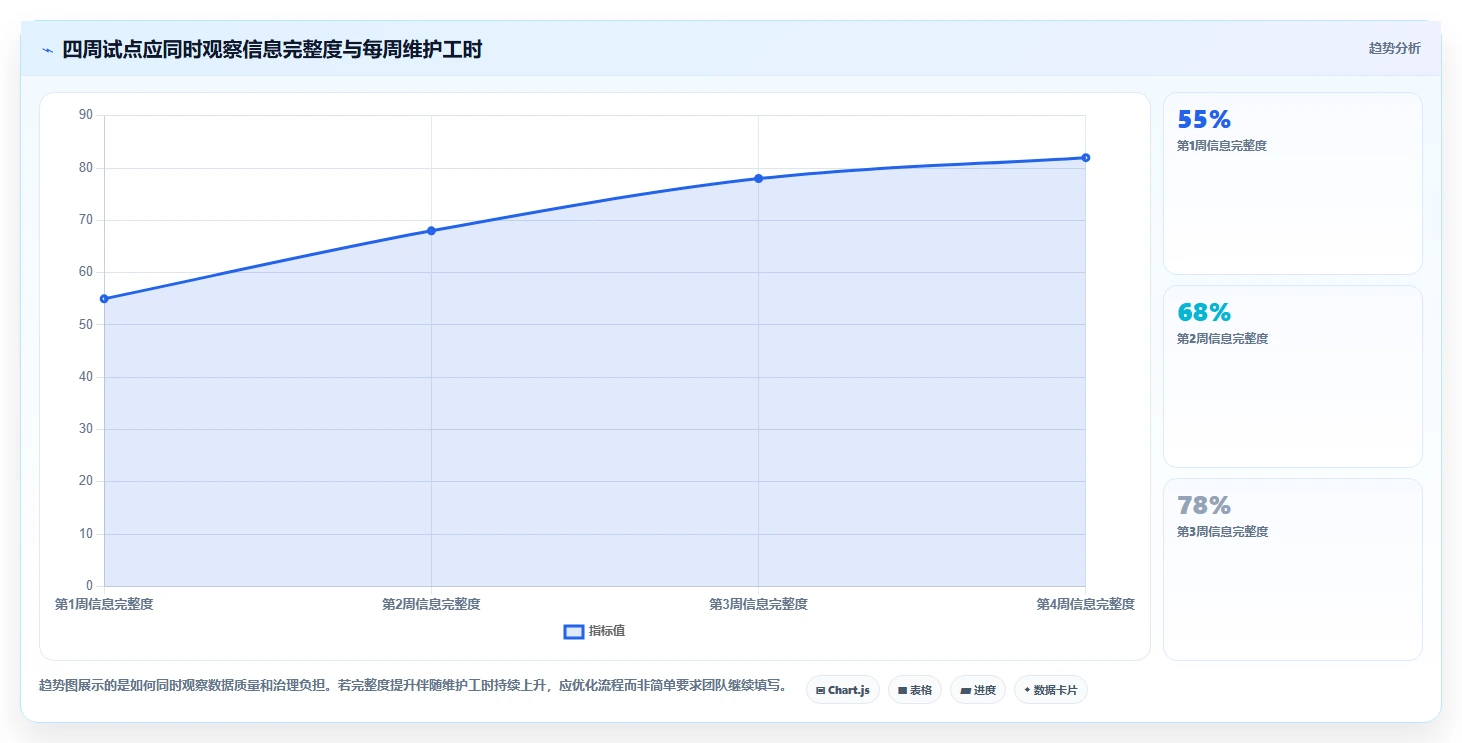1462x743 pixels.
Task: Select the Chart.js tag
Action: point(843,690)
